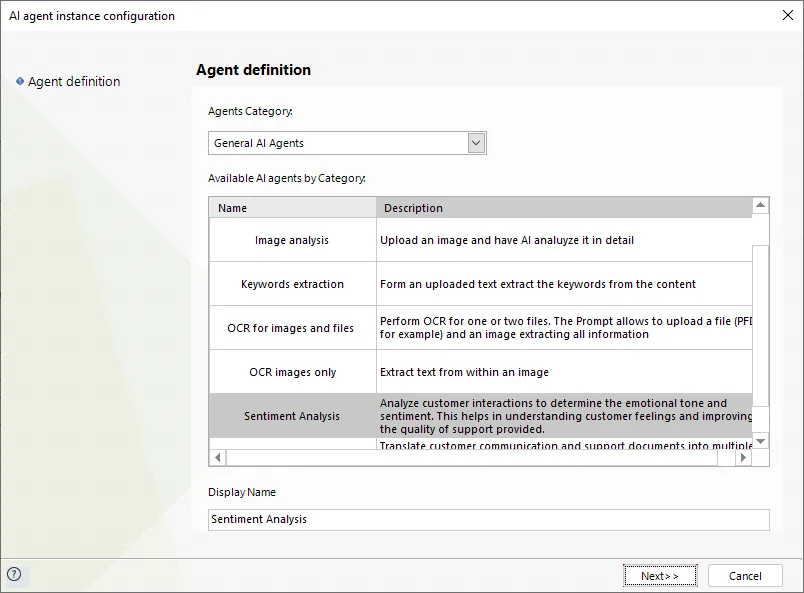Image resolution: width=804 pixels, height=593 pixels.
Task: Click 'Form an uploaded text extract the keywords' description
Action: (538, 284)
